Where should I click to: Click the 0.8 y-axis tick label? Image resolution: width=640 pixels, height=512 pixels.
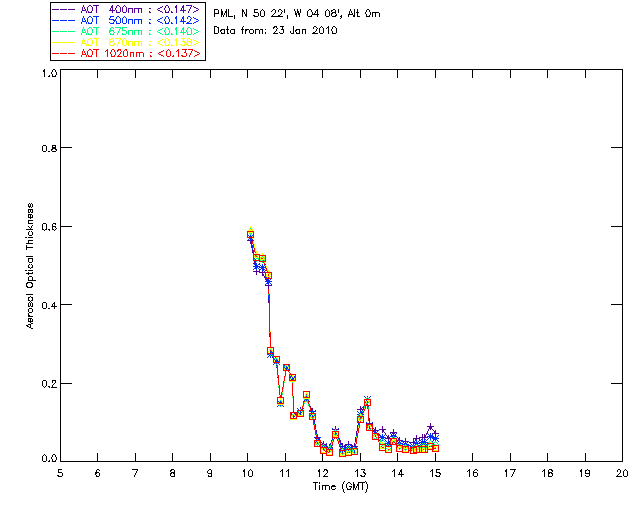49,148
